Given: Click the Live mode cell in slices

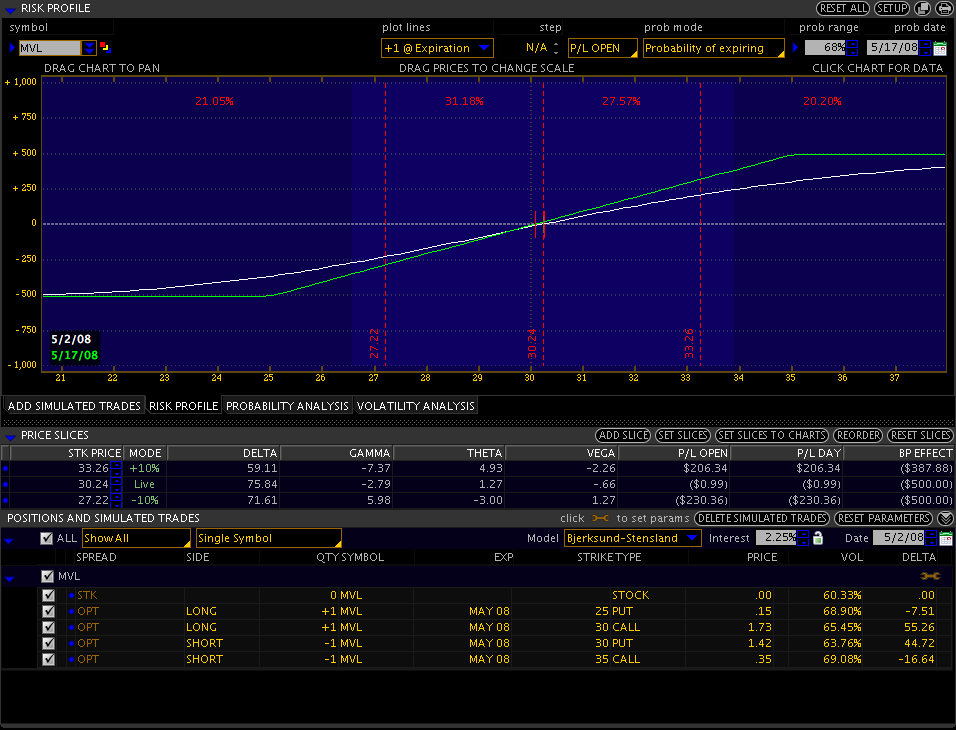Looking at the screenshot, I should 144,484.
